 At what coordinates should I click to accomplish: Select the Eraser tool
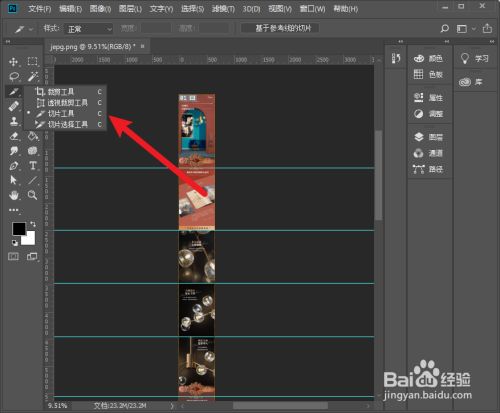(x=14, y=136)
